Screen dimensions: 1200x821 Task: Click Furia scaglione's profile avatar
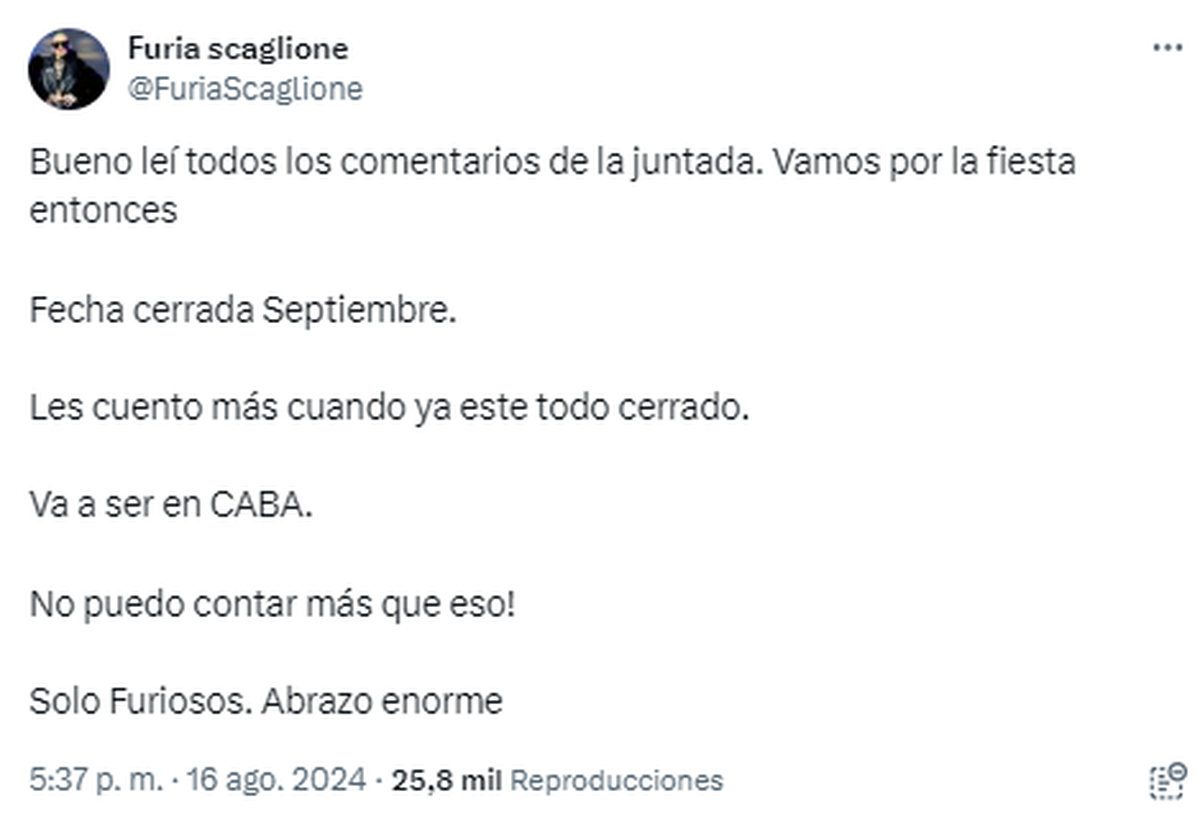(68, 68)
